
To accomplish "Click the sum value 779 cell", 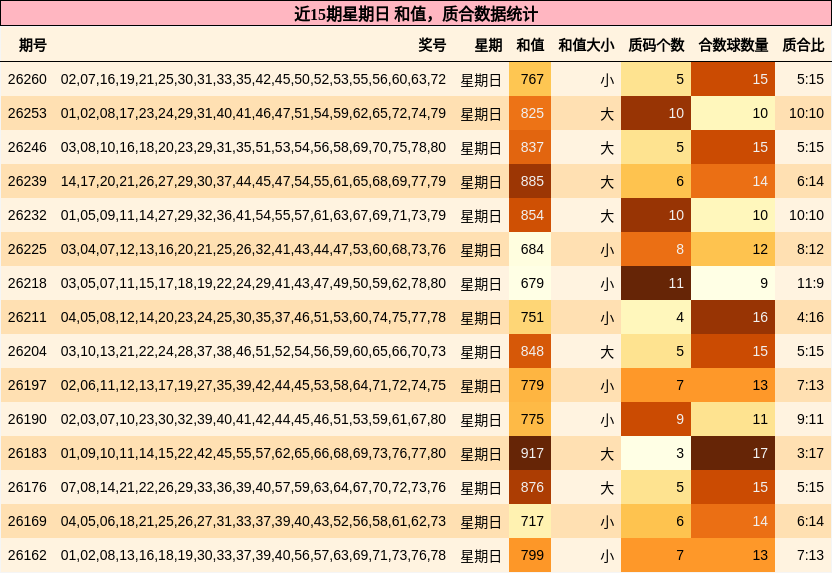I will (x=530, y=385).
